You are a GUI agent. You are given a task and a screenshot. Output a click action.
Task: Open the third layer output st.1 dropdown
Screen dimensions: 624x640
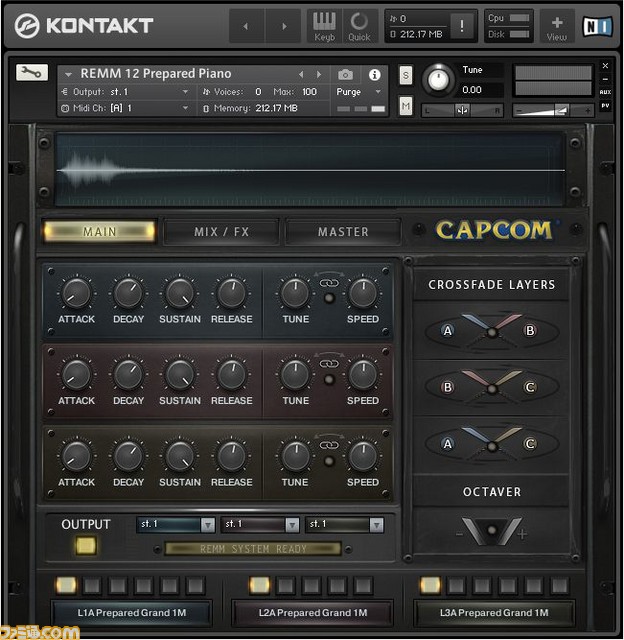pyautogui.click(x=345, y=524)
